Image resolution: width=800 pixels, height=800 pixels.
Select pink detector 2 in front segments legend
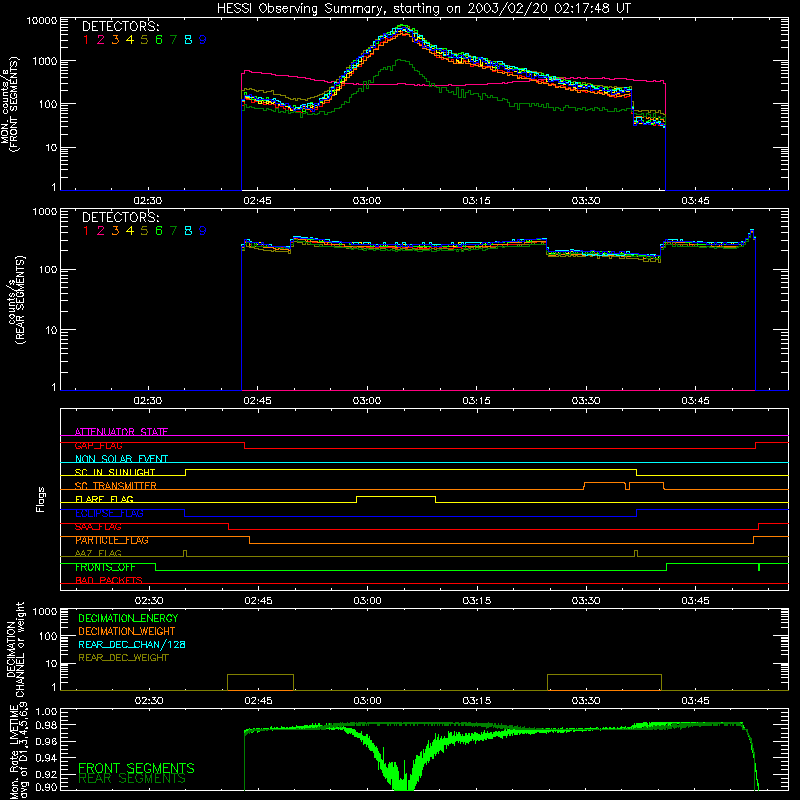[x=101, y=40]
